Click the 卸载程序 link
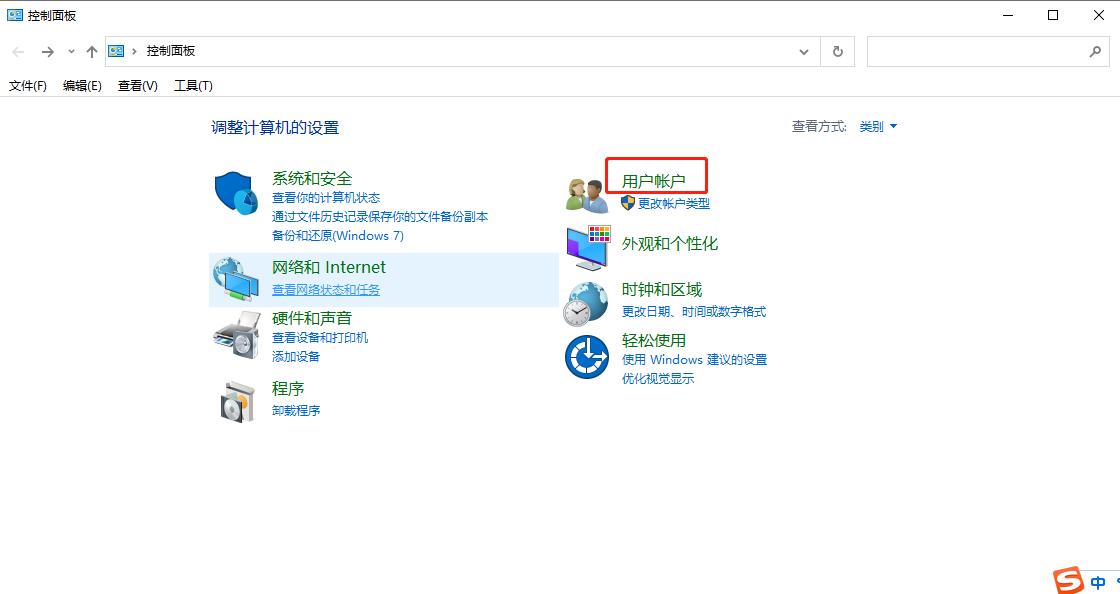Screen dimensions: 1120x594 tap(297, 410)
